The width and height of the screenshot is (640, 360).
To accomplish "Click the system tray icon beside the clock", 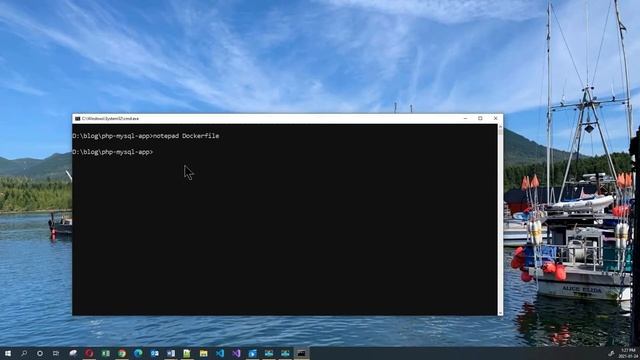I will point(611,353).
